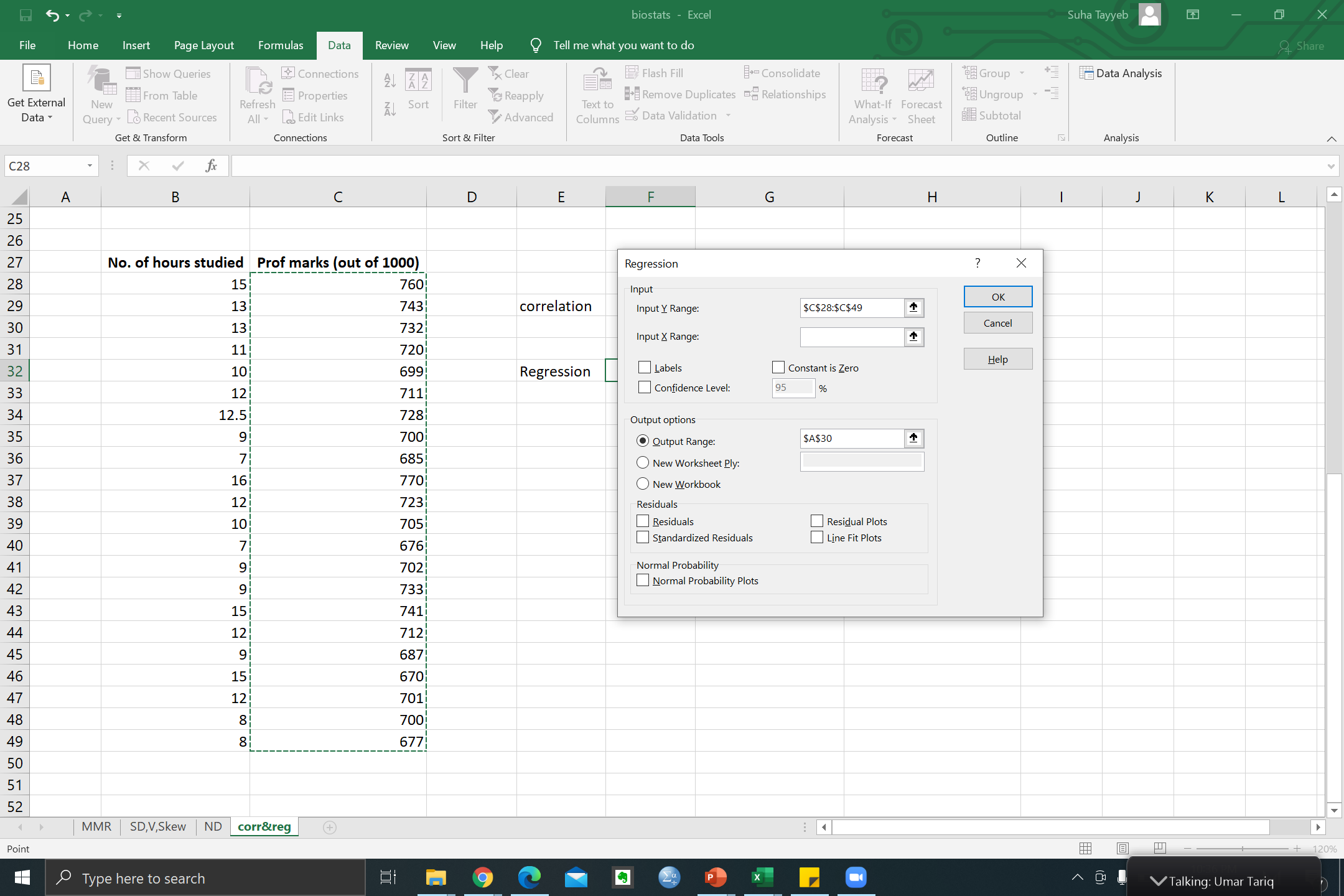Click the insert function fx icon

point(211,166)
